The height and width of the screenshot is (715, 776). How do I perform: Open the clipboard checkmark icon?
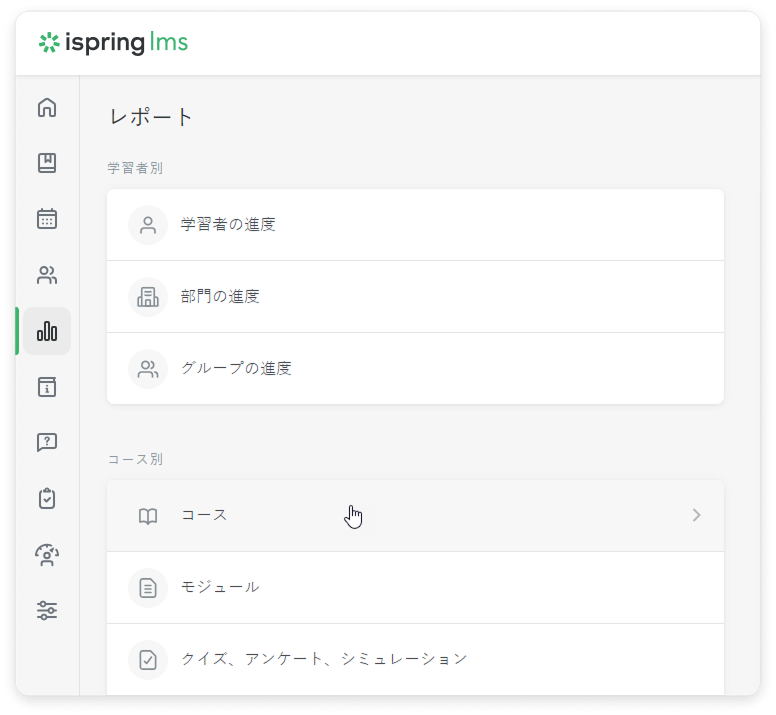pyautogui.click(x=47, y=498)
